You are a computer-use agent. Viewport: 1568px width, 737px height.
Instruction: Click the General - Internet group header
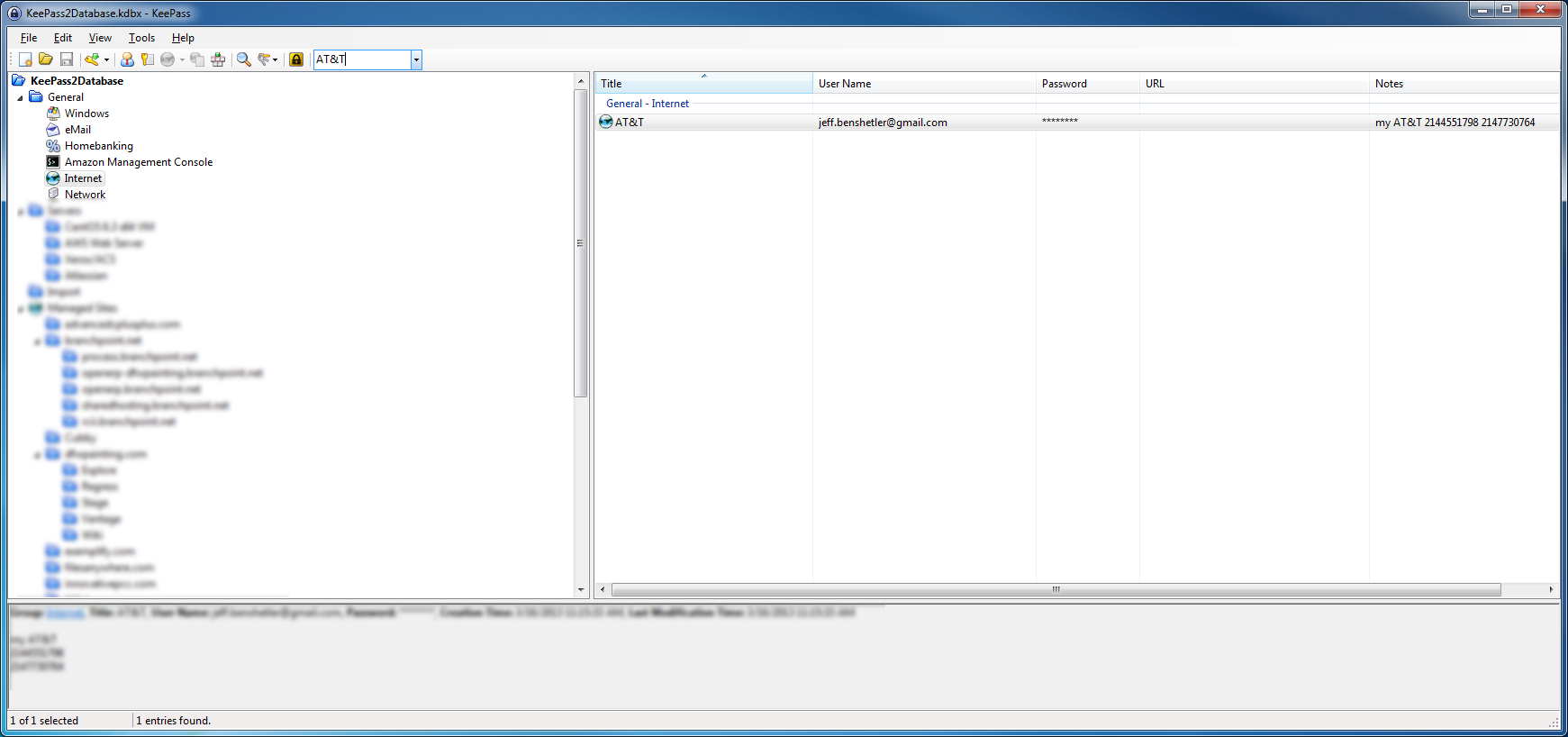(648, 104)
